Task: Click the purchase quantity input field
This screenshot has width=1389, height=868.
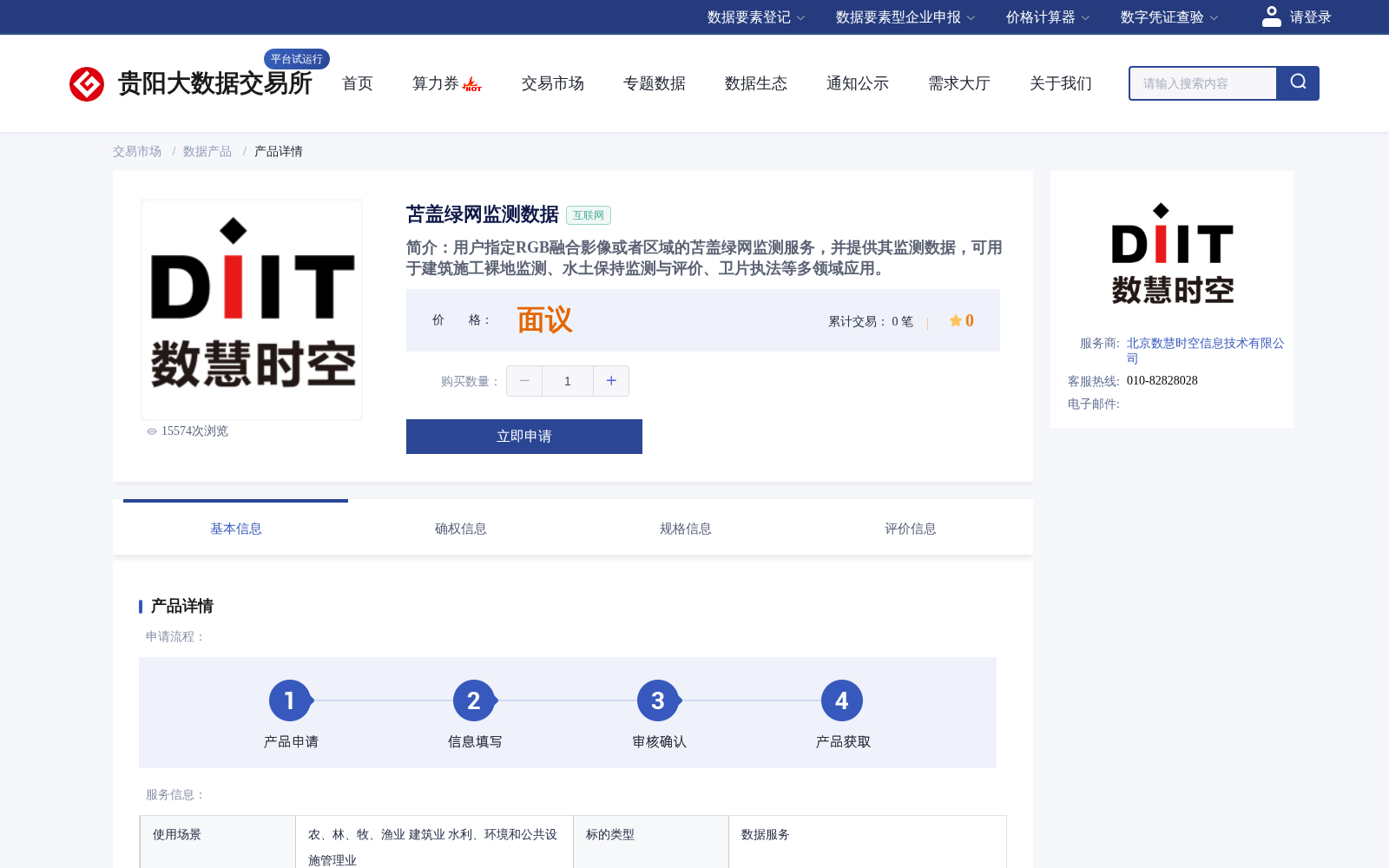Action: click(x=568, y=381)
